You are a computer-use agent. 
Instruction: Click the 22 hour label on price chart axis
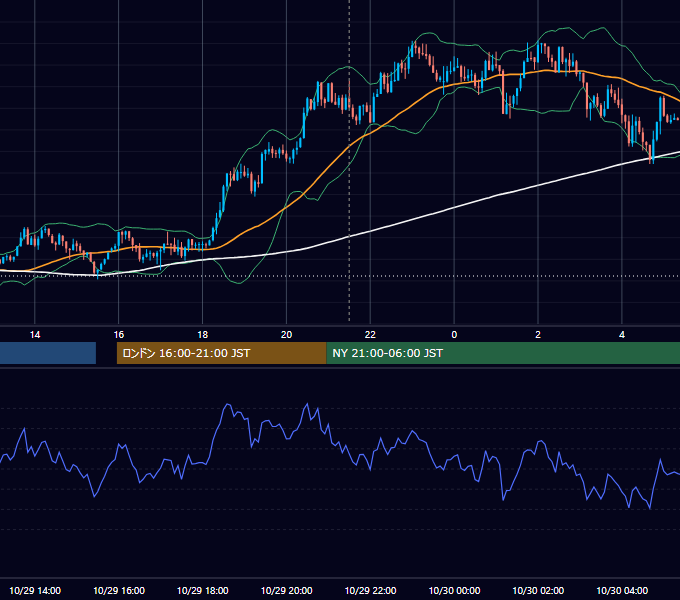pos(370,335)
